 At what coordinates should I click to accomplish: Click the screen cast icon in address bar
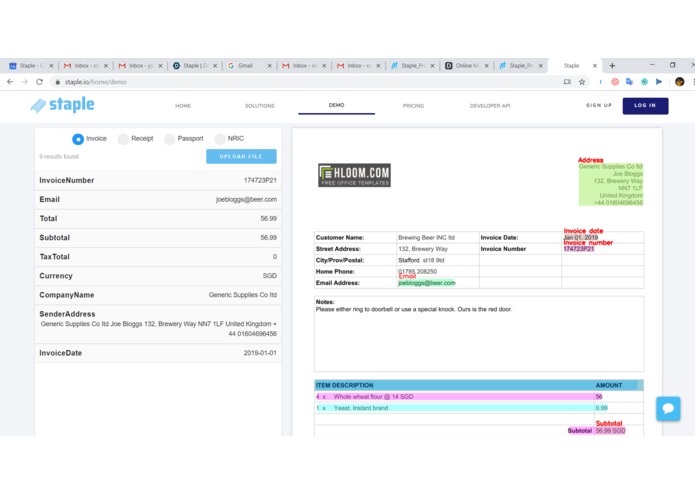(x=567, y=82)
